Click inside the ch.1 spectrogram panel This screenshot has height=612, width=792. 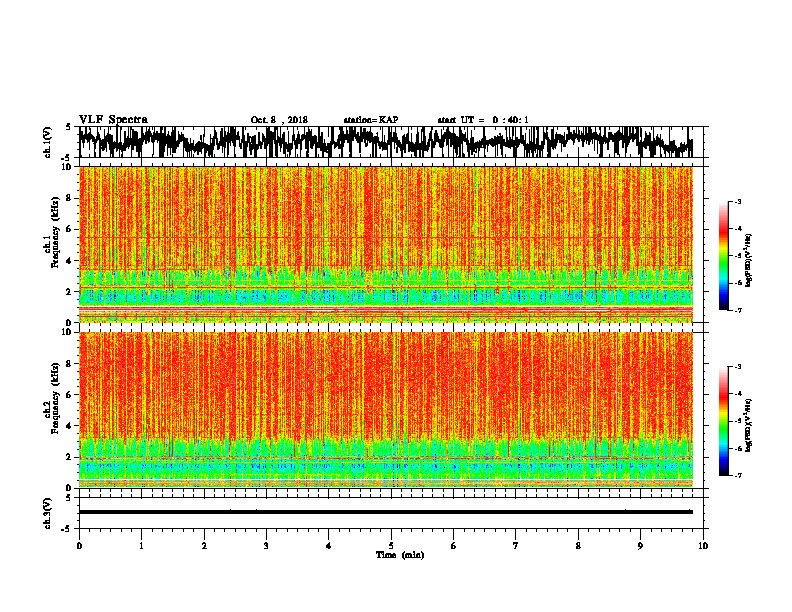tap(385, 244)
